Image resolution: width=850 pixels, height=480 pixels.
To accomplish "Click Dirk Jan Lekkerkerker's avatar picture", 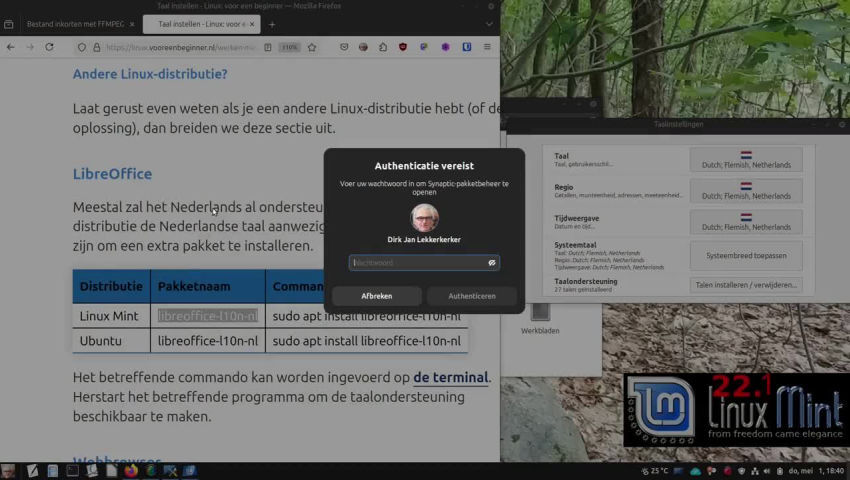I will coord(424,217).
